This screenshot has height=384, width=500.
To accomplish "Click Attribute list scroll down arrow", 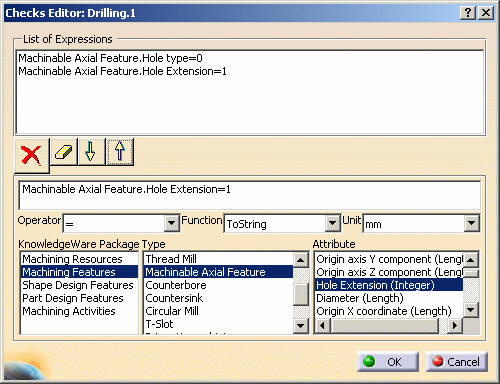I will click(471, 310).
